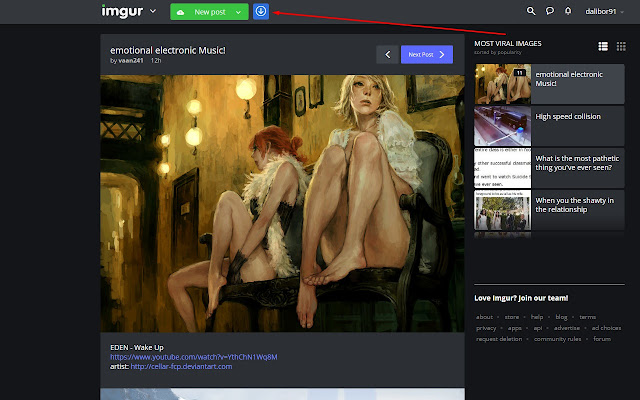Open the request deletion footer link
640x400 pixels.
(x=499, y=339)
